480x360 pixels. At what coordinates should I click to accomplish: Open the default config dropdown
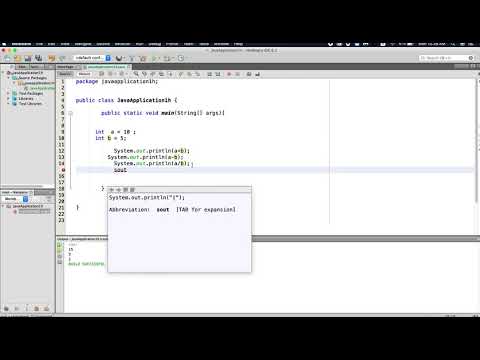coord(92,58)
